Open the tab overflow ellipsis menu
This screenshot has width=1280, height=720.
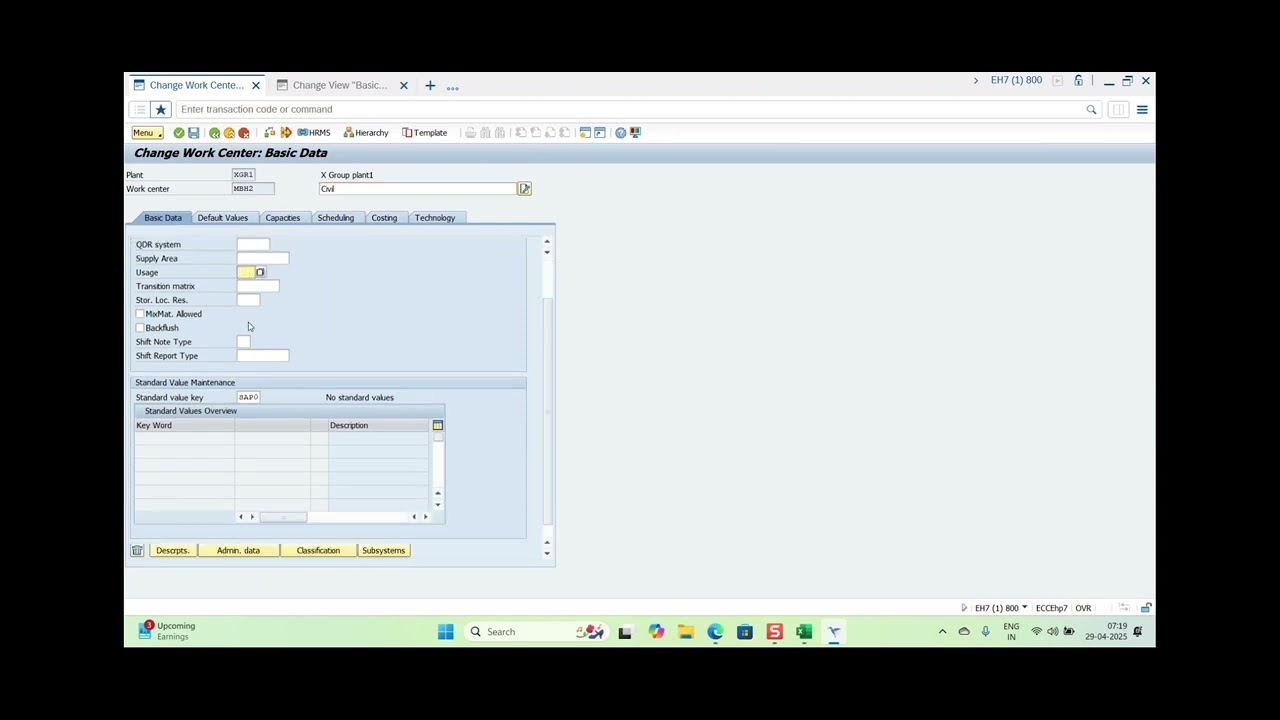(x=453, y=88)
